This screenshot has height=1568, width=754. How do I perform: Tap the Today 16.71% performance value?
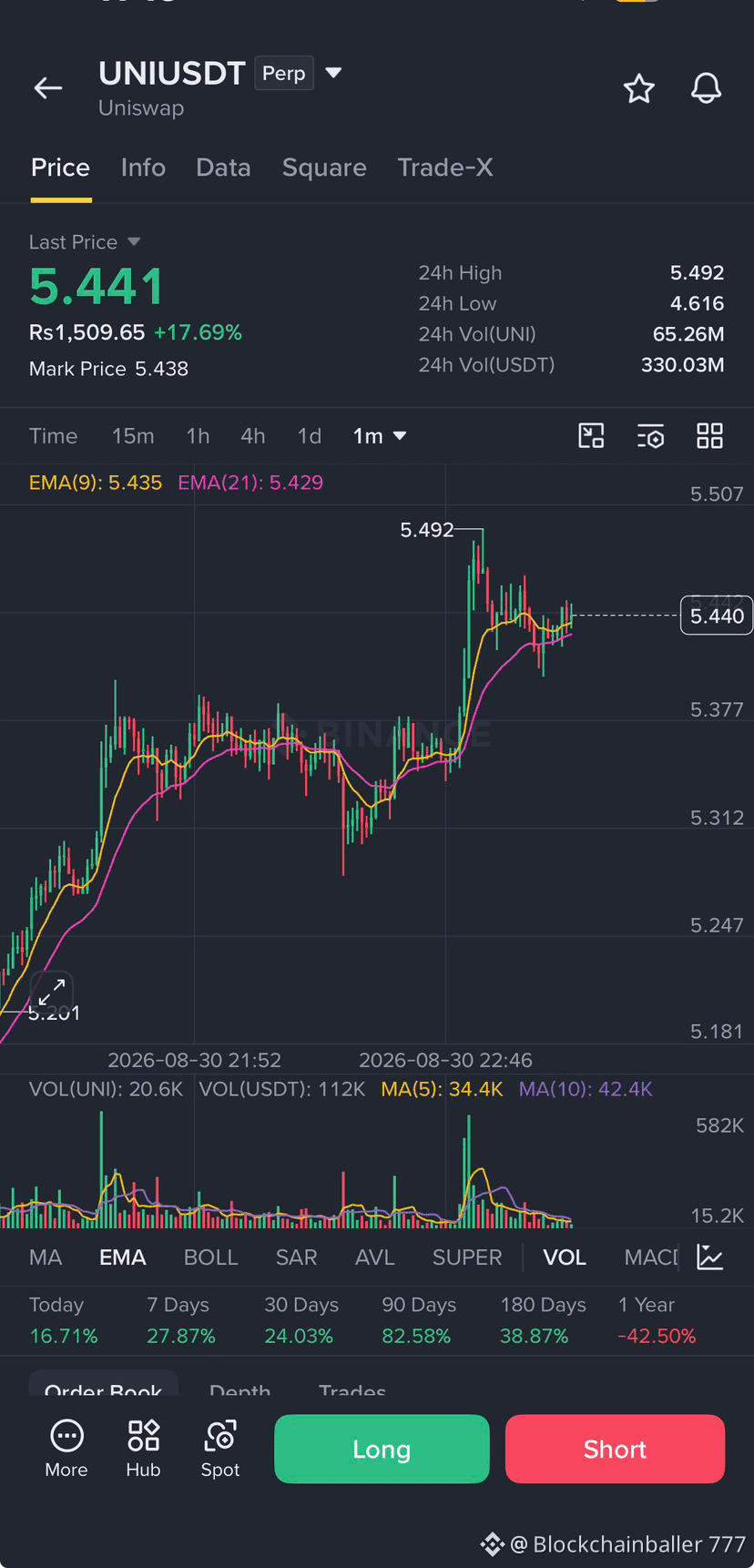pyautogui.click(x=64, y=1336)
